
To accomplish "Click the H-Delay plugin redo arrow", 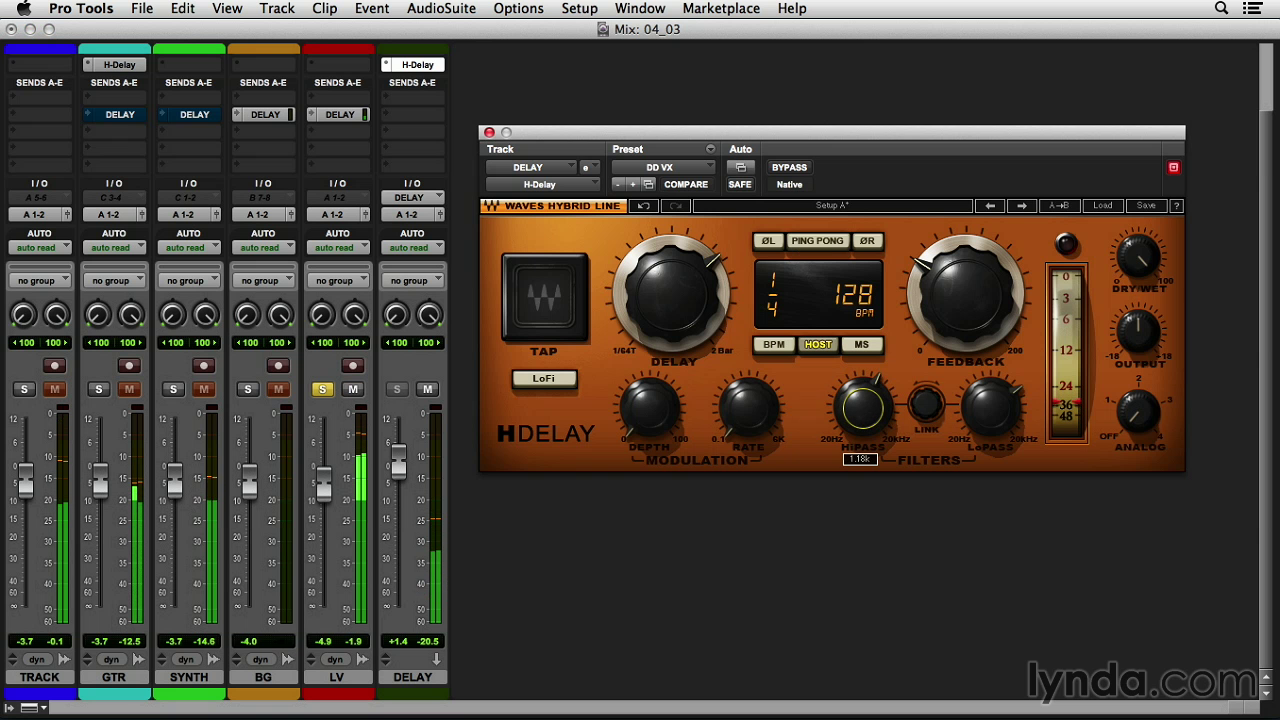I will coord(676,206).
